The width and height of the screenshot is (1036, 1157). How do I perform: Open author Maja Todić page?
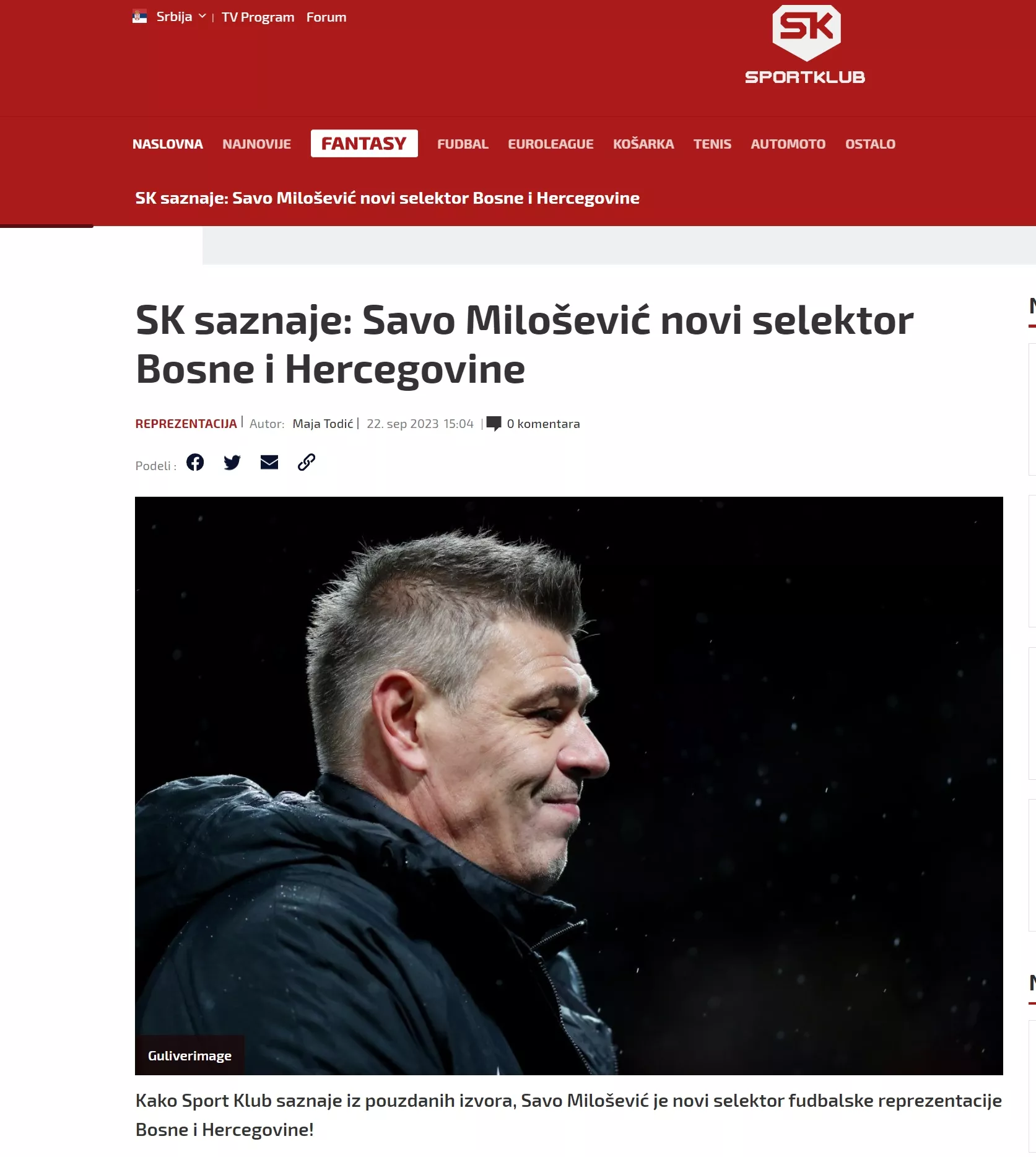(x=323, y=424)
